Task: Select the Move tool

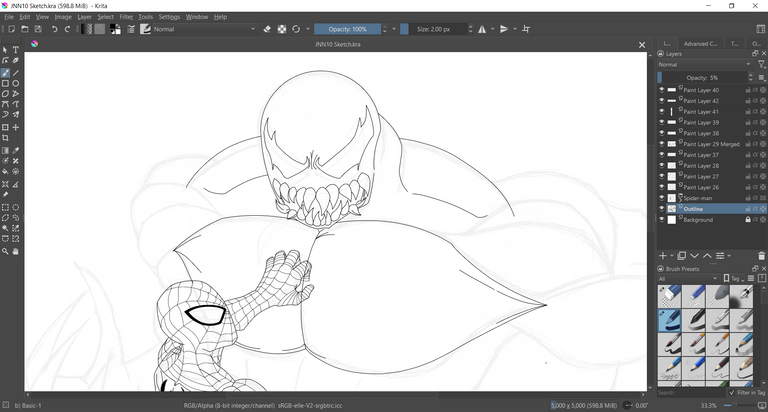Action: 16,127
